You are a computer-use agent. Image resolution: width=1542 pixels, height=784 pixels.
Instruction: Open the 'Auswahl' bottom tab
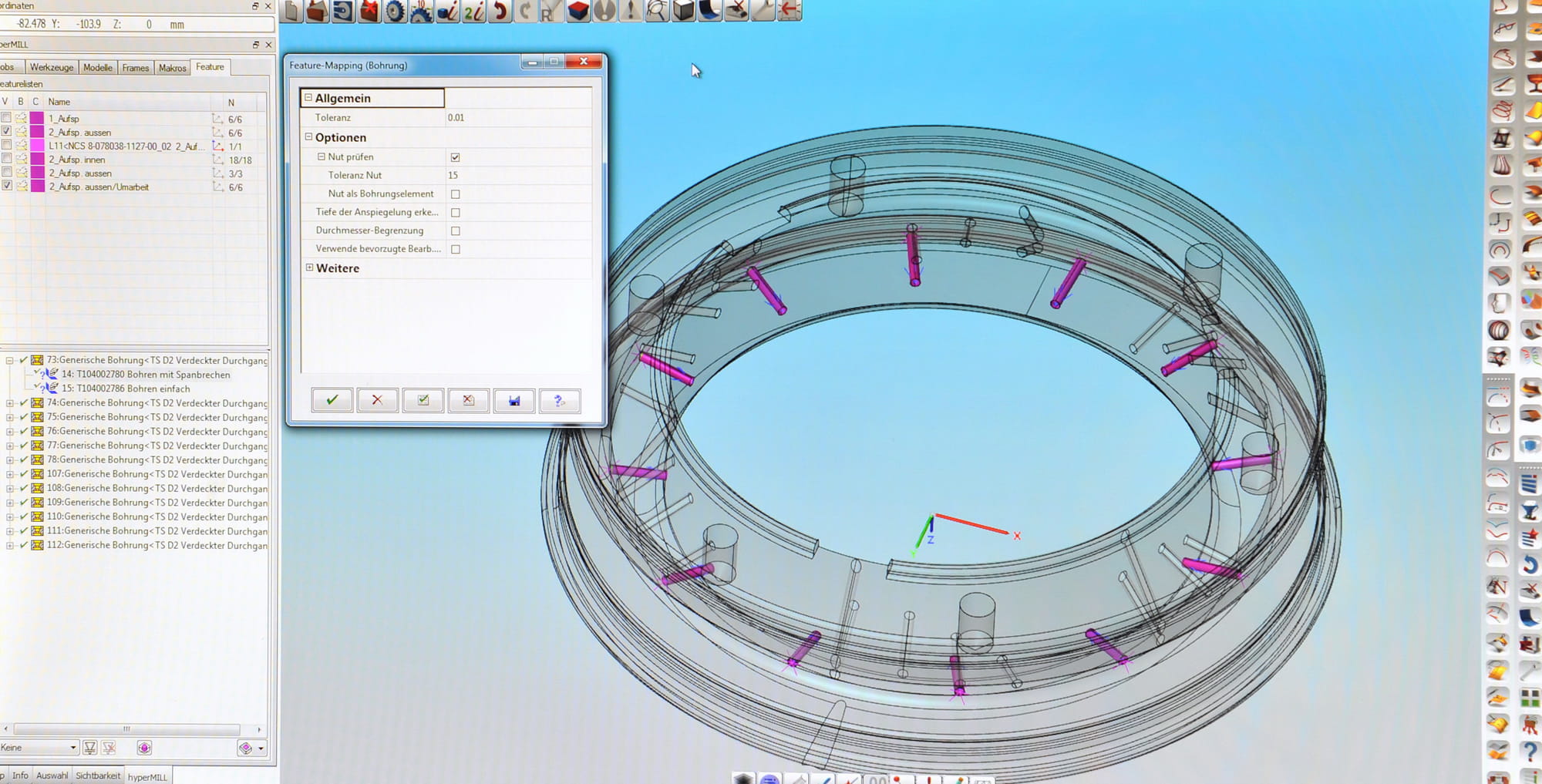[52, 776]
